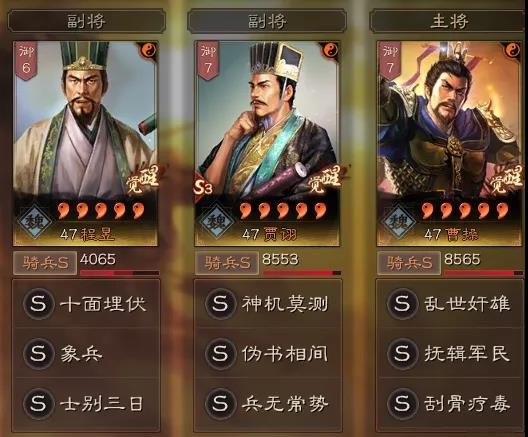Open the 乱世奸雄 skill entry
This screenshot has width=528, height=437.
point(450,303)
